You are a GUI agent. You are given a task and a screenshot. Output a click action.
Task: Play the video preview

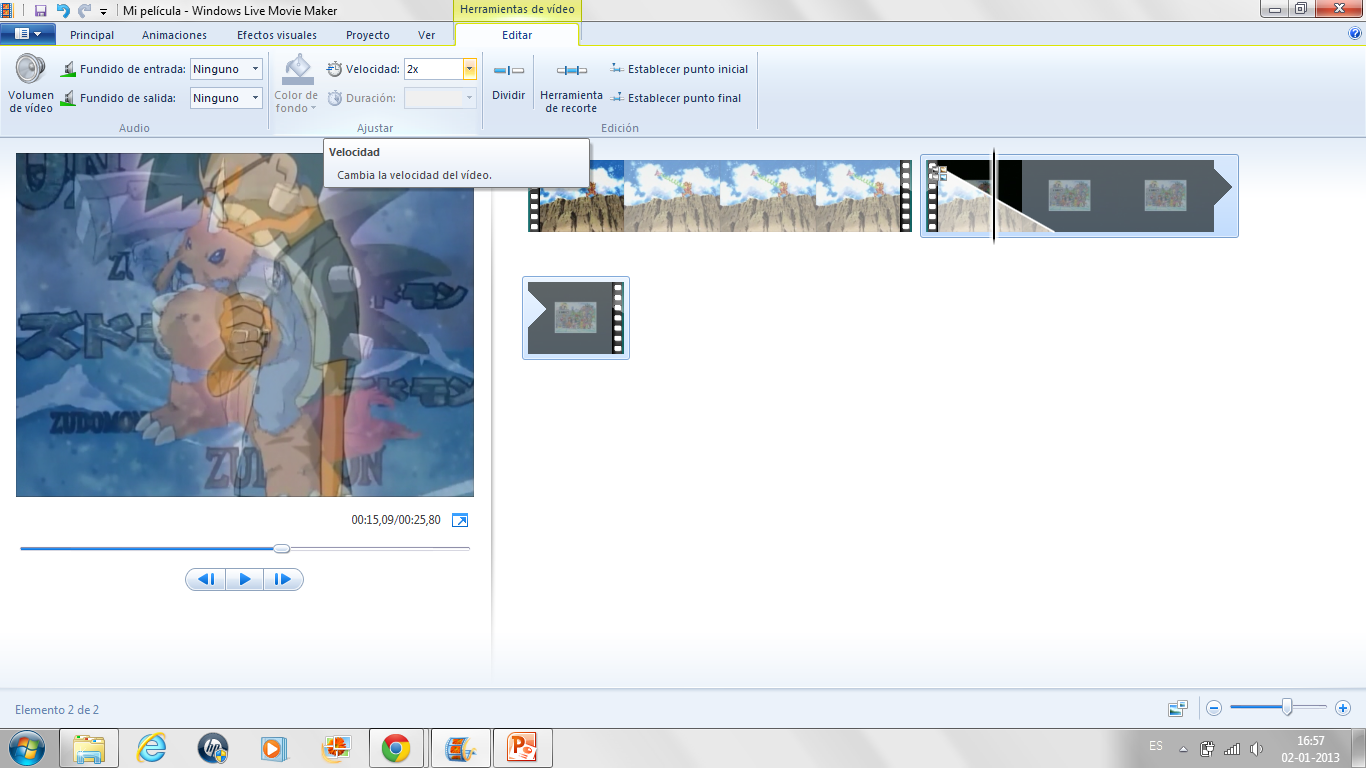click(x=245, y=579)
